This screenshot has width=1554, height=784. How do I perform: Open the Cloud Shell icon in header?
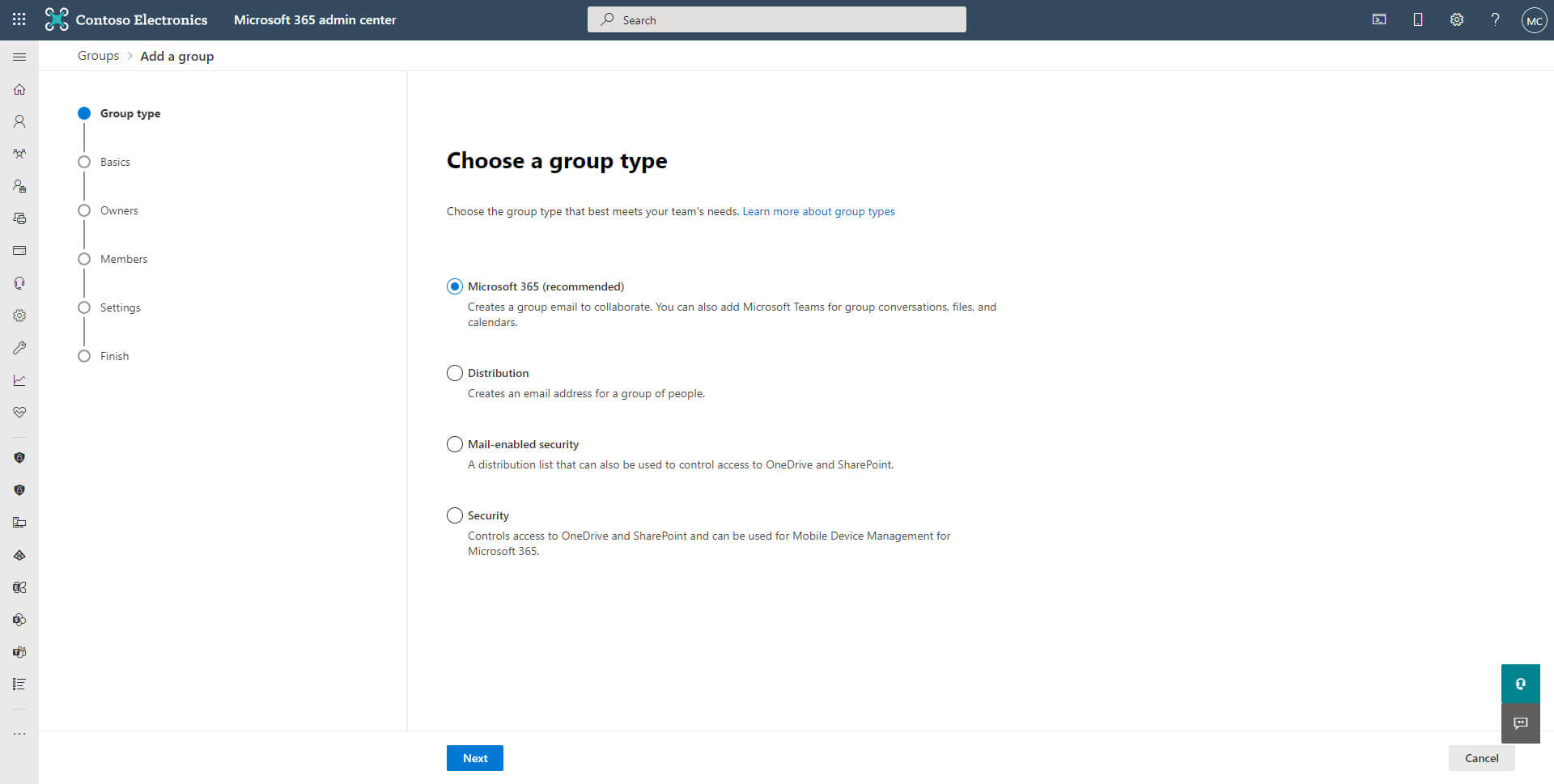[1379, 19]
